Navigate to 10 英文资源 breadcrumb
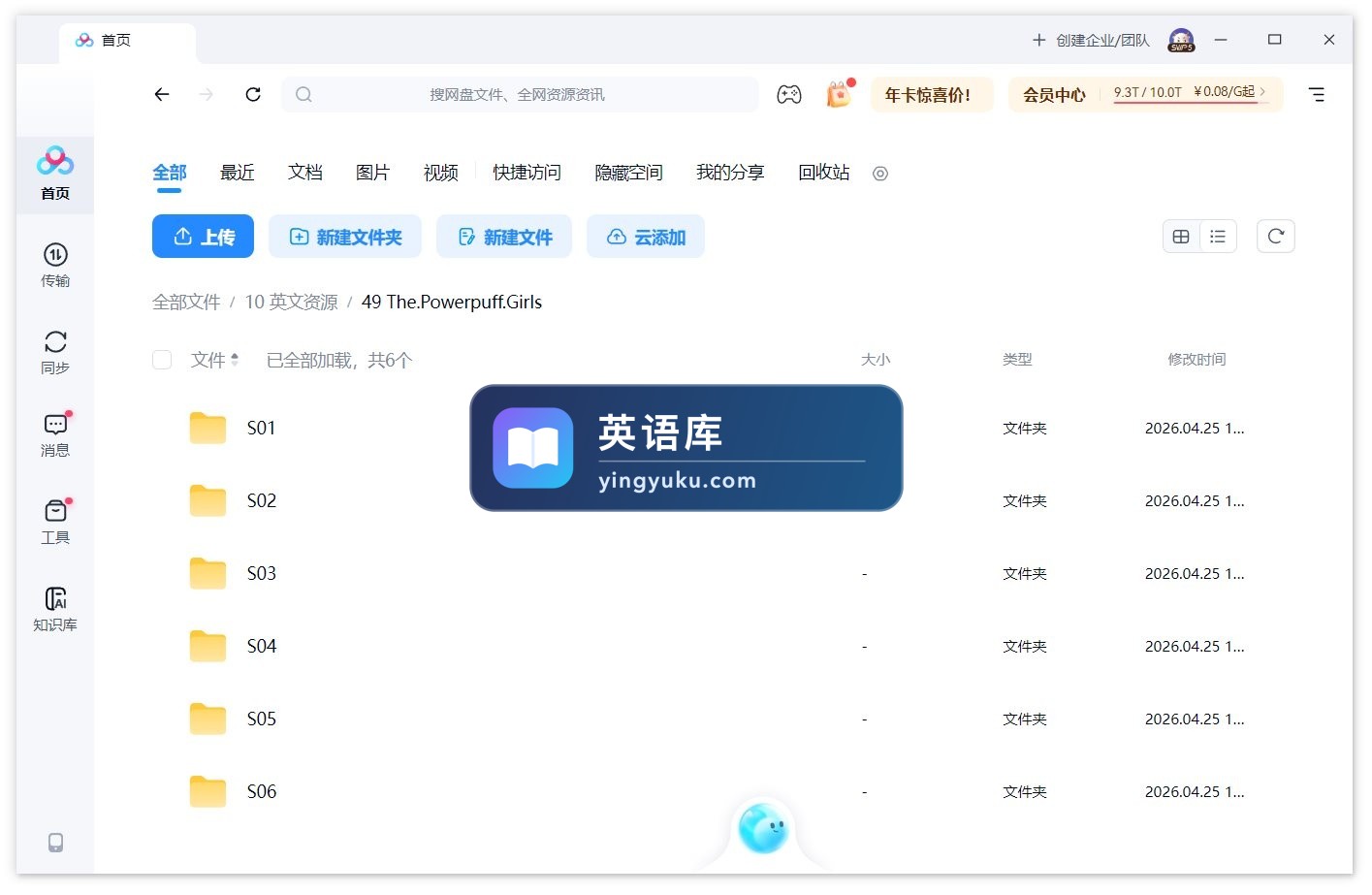Viewport: 1372px width, 895px height. click(291, 302)
